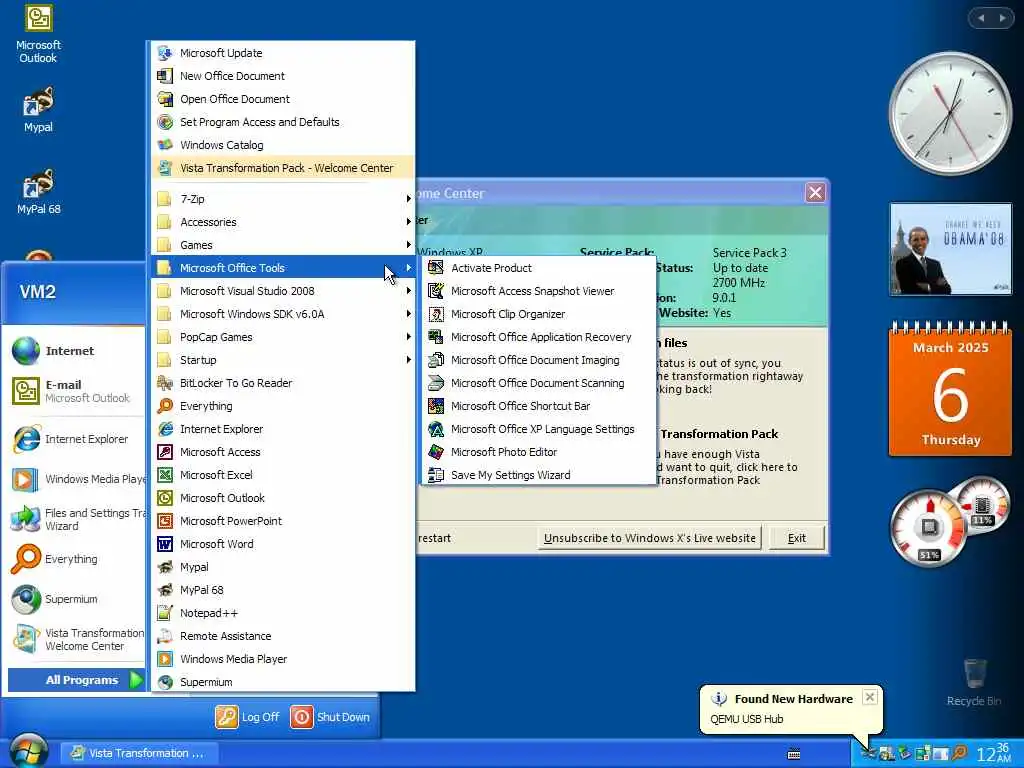
Task: Expand the Startup folder submenu
Action: click(x=283, y=360)
